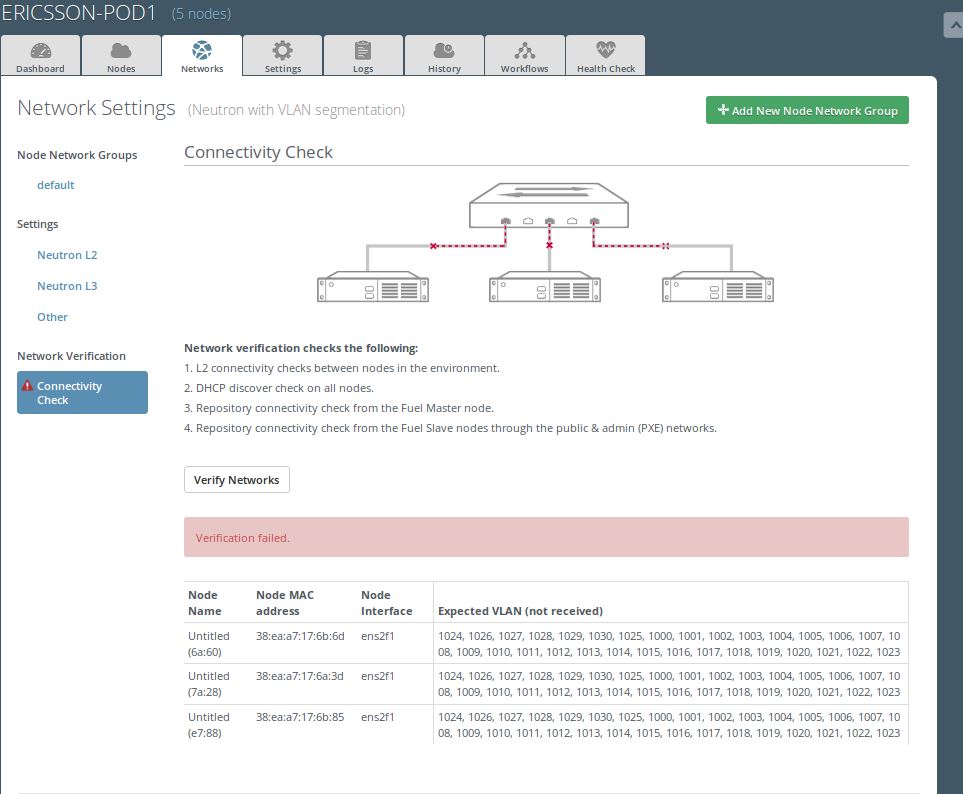
Task: Click the Network Settings heading
Action: pyautogui.click(x=96, y=108)
